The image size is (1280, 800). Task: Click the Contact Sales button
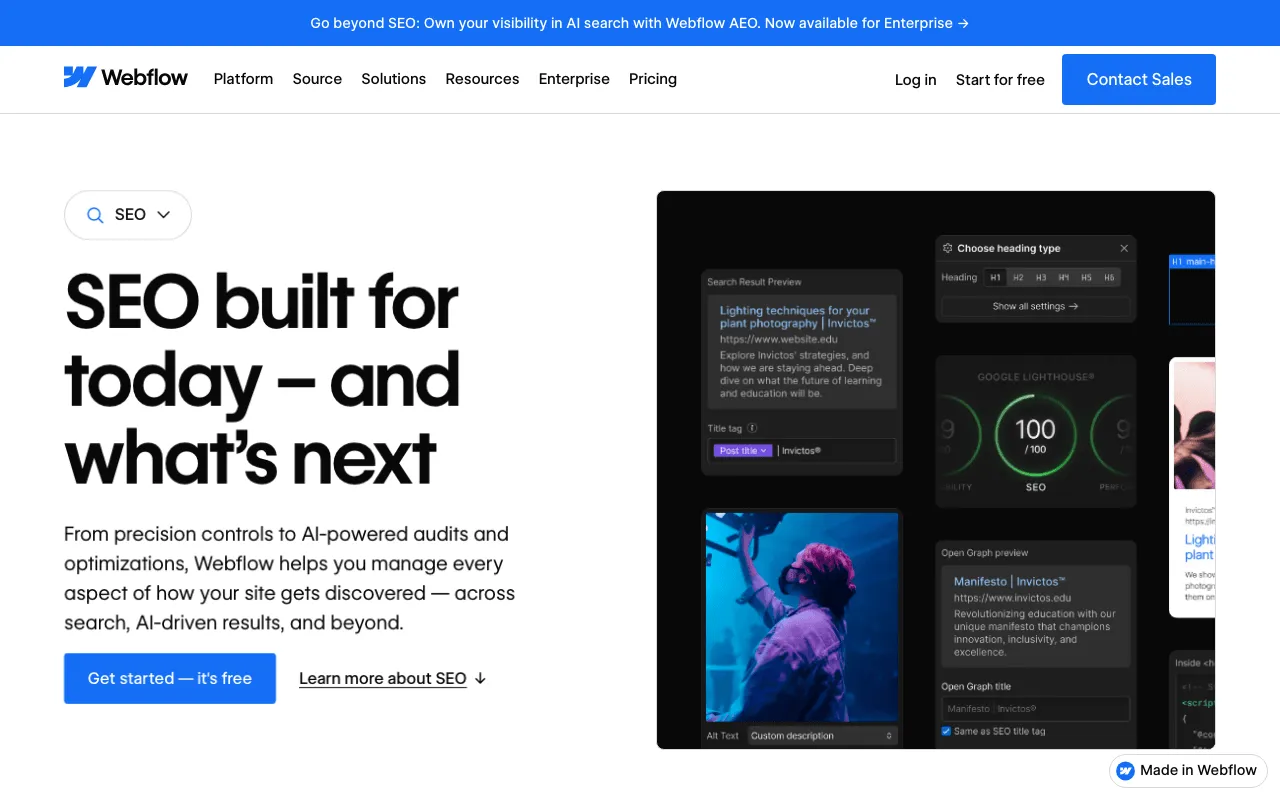click(x=1139, y=79)
